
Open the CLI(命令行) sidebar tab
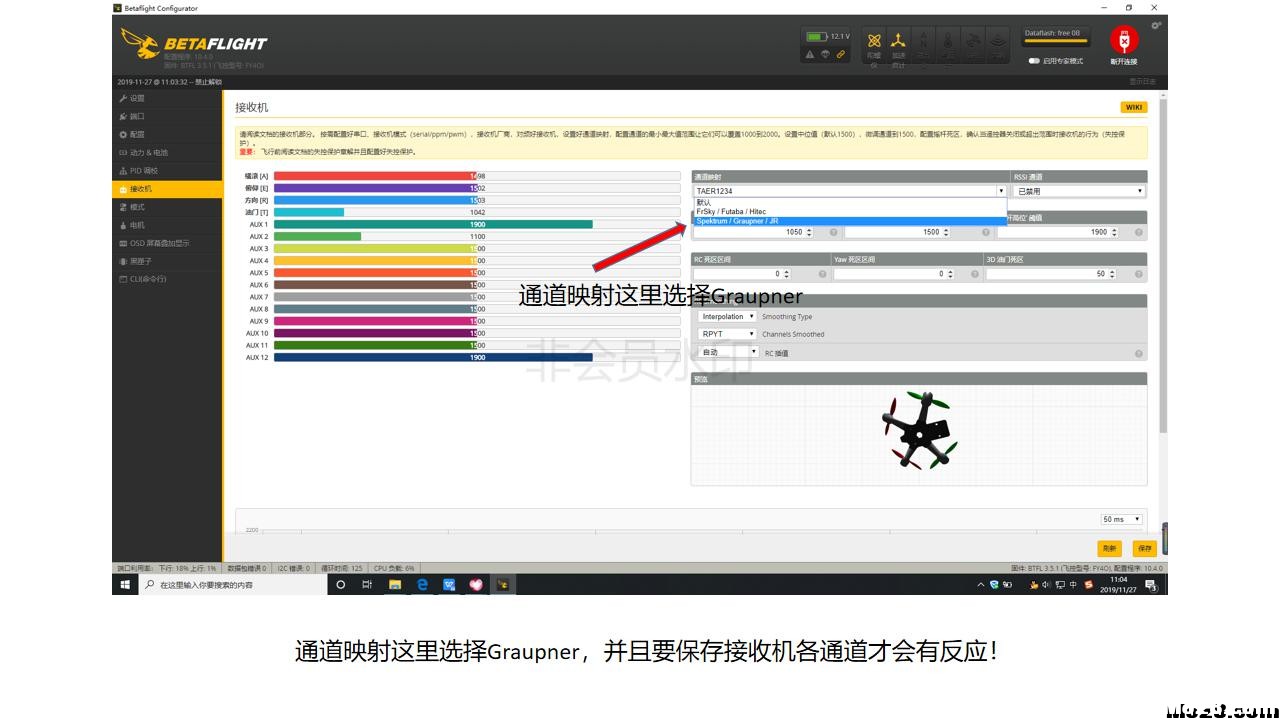click(167, 279)
